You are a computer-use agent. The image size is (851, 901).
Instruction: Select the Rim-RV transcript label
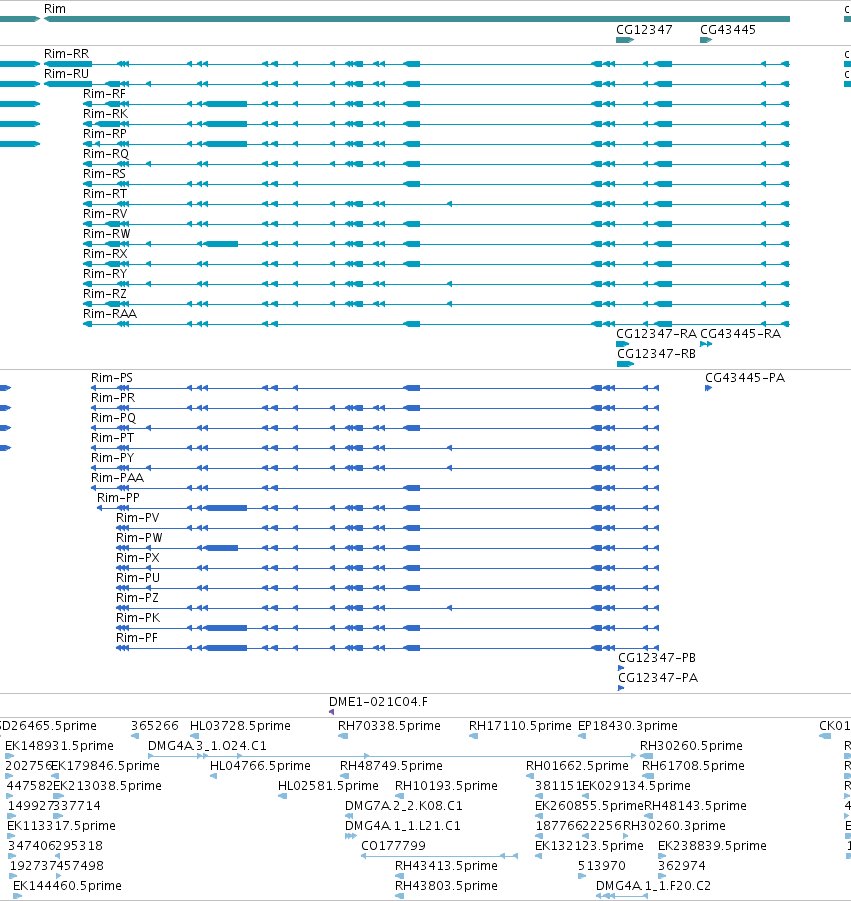105,214
